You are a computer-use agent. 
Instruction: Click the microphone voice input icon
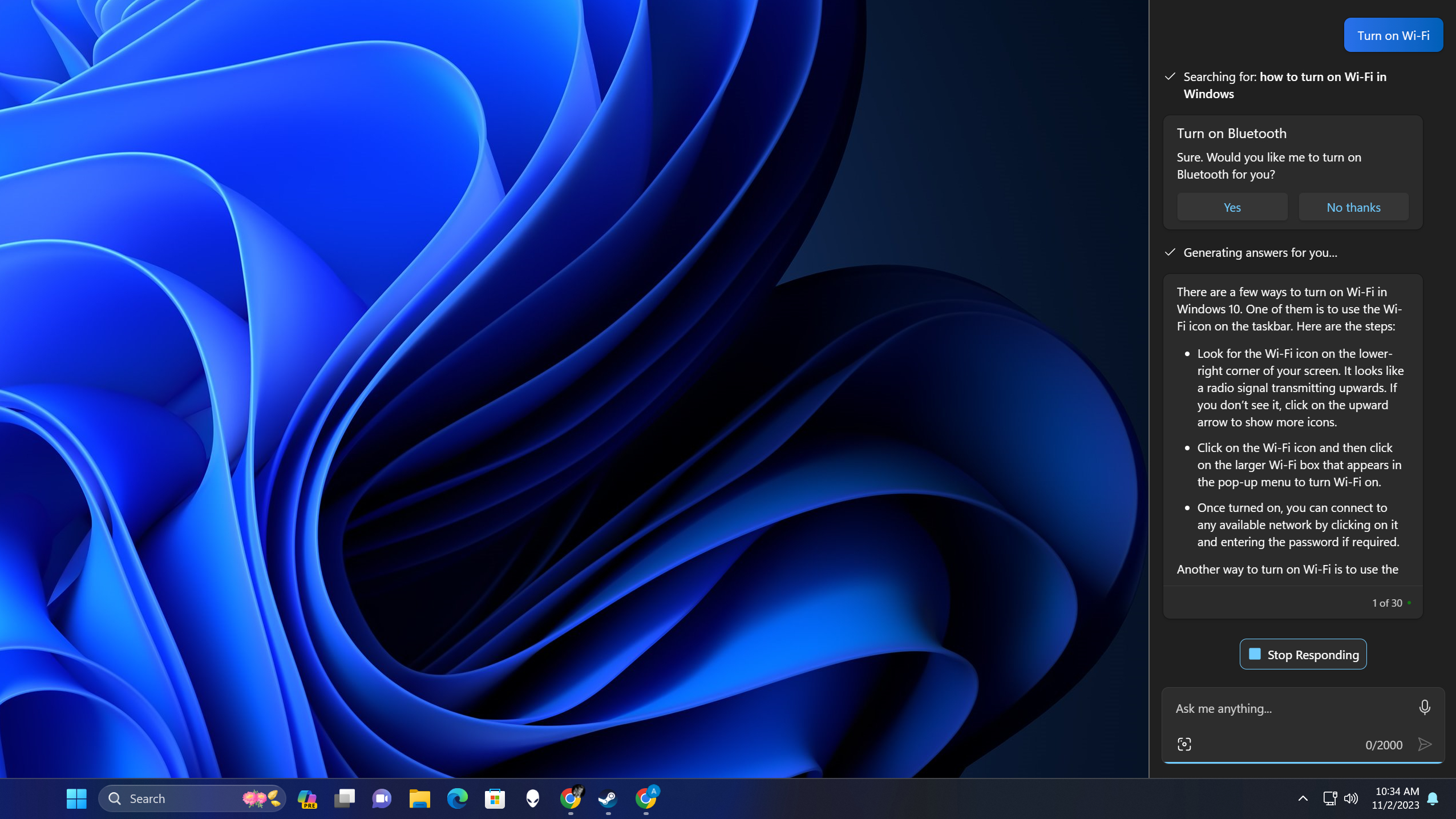click(1425, 708)
